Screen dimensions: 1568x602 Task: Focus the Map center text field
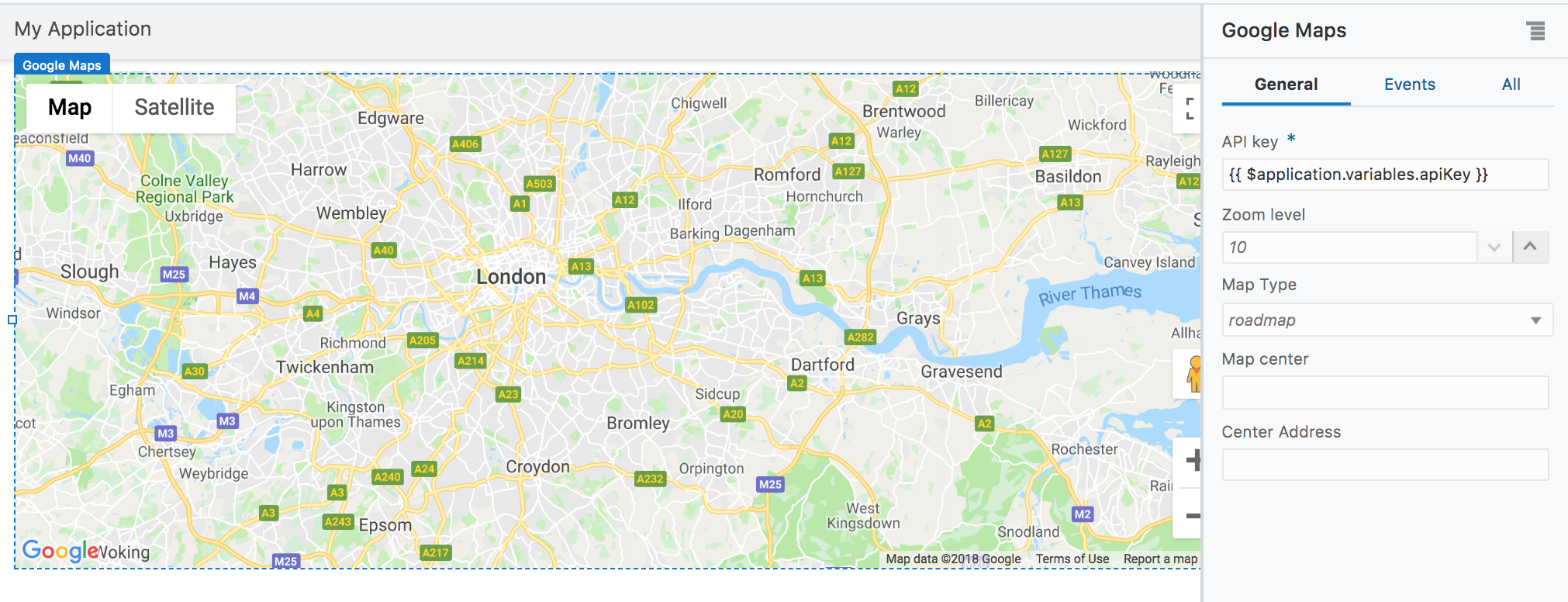(1384, 393)
